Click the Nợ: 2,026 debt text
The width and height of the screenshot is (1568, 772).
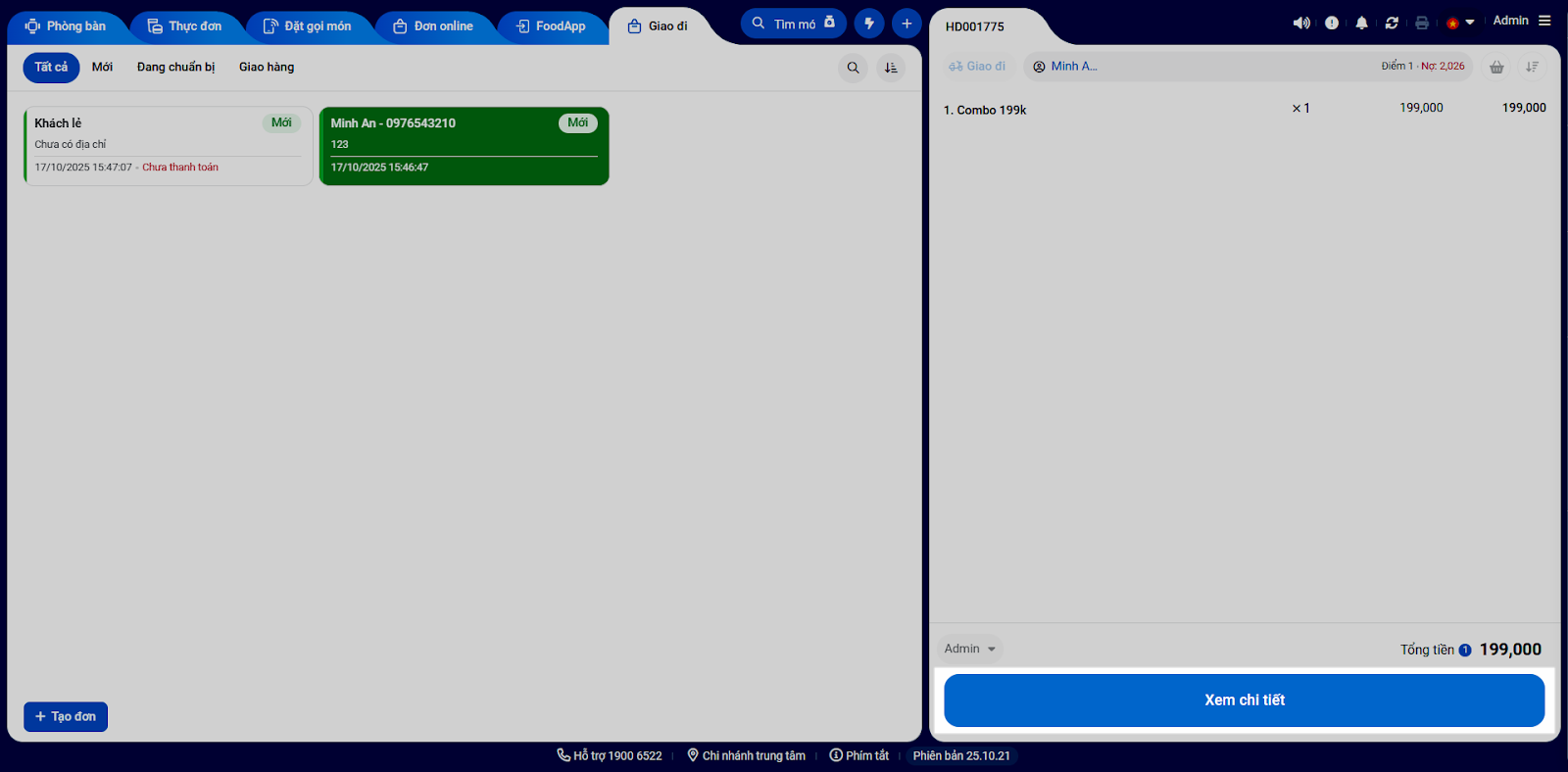(1443, 67)
